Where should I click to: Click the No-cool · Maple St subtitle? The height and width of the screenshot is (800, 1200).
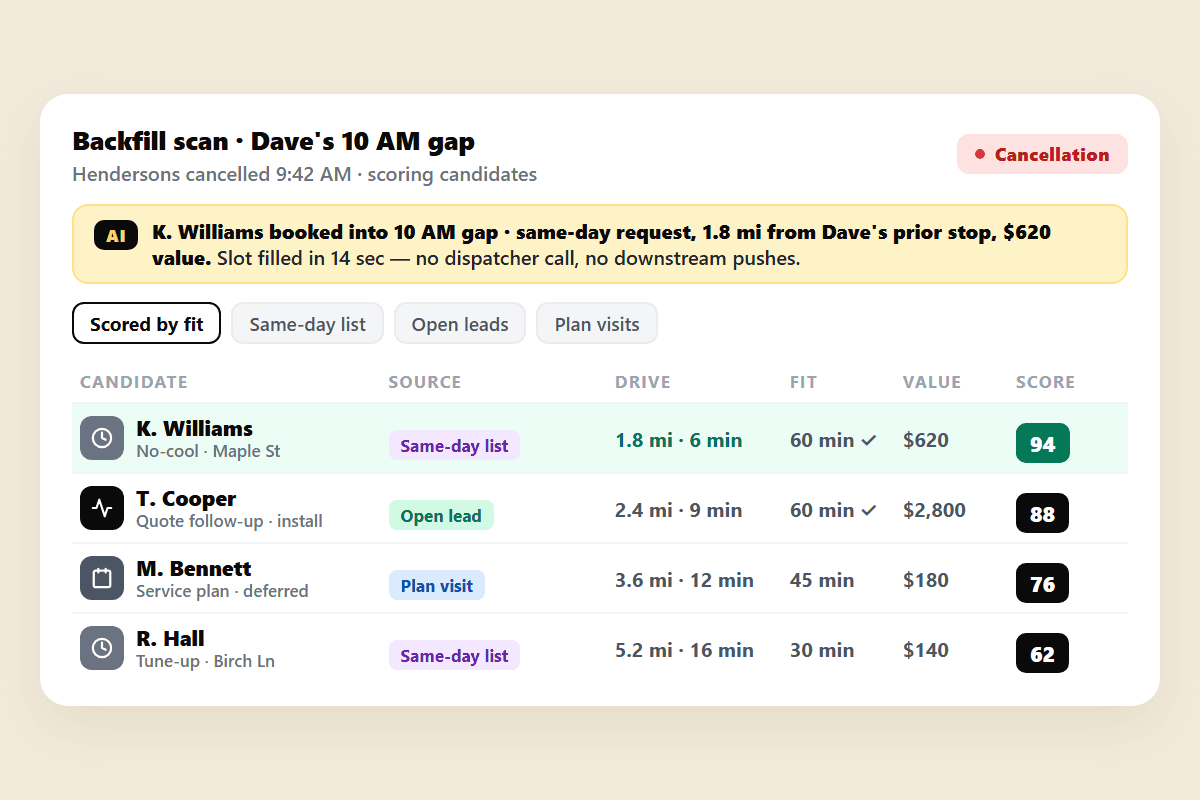pos(208,451)
